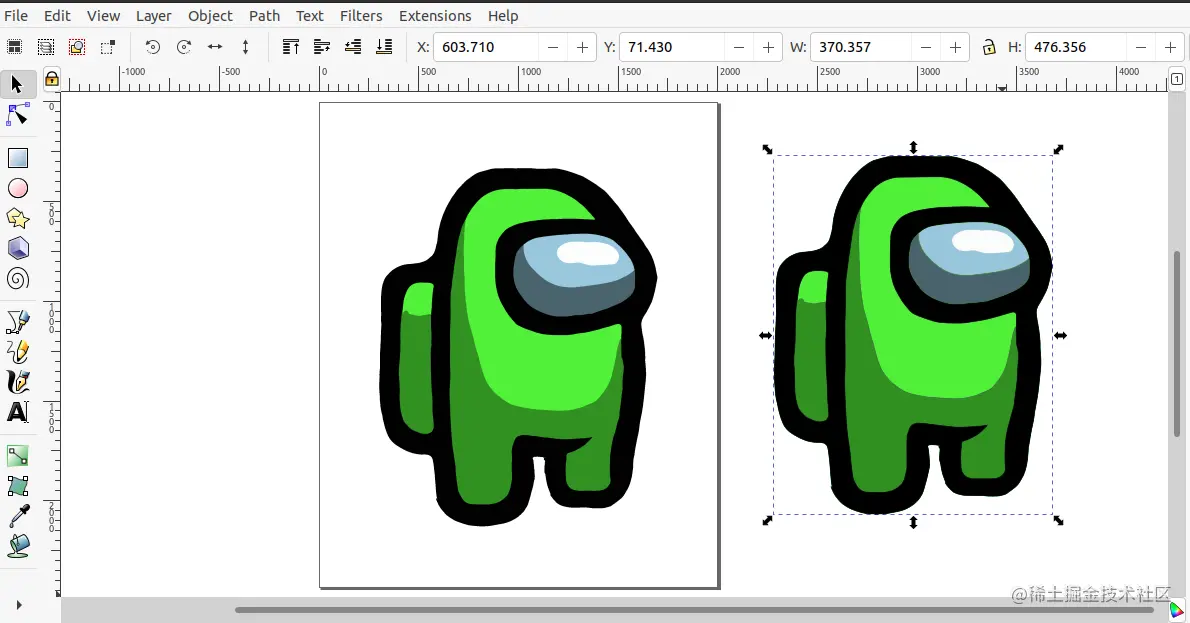Screen dimensions: 1190x623
Task: Open the Help menu
Action: tap(502, 16)
